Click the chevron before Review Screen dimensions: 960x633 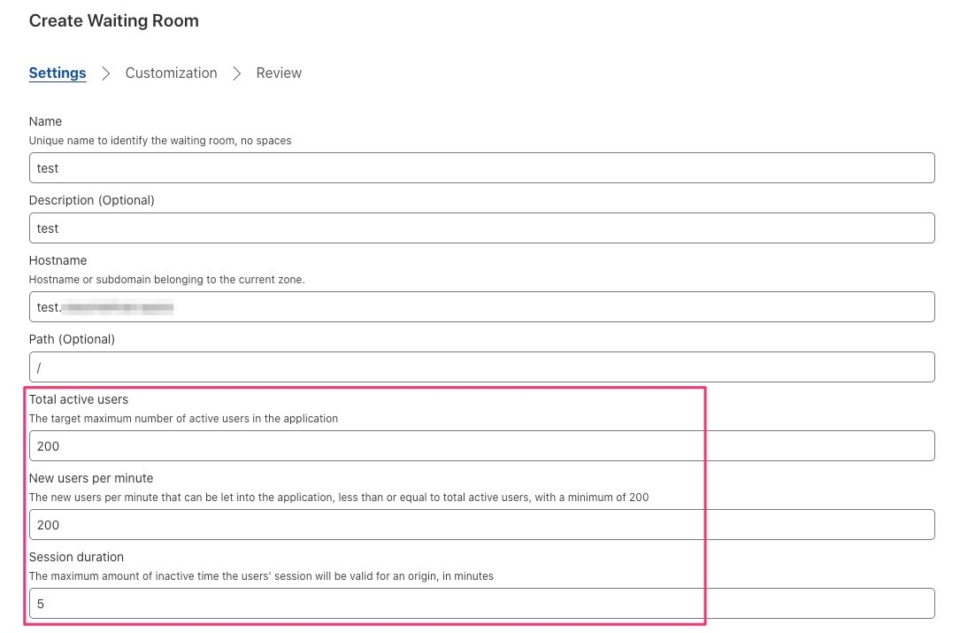(x=238, y=73)
